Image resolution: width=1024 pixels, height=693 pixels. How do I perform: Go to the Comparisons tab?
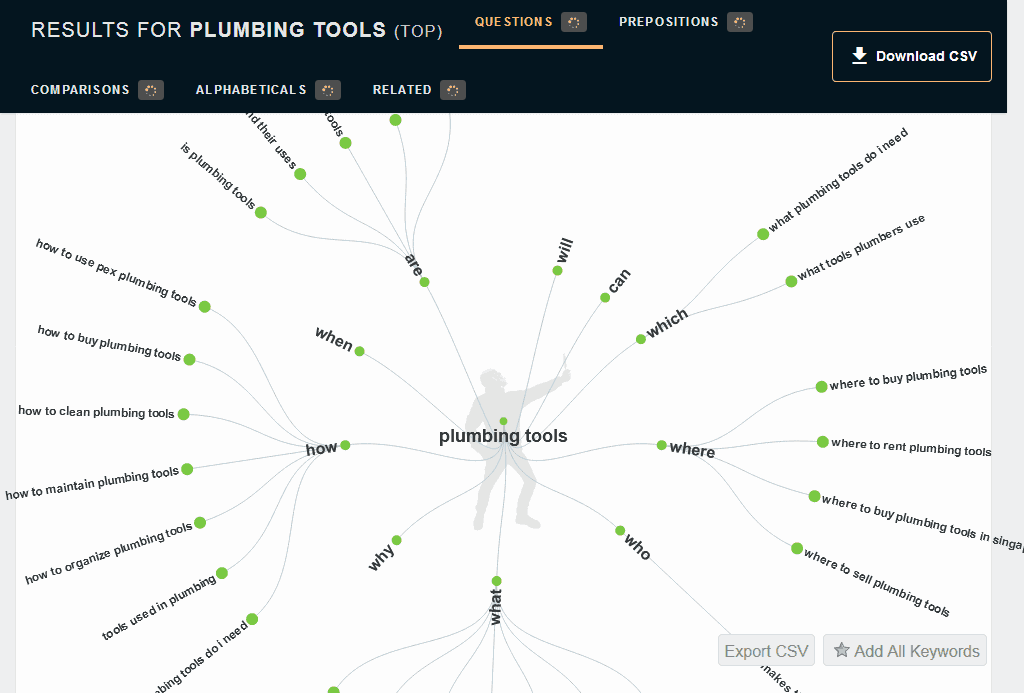pos(80,90)
